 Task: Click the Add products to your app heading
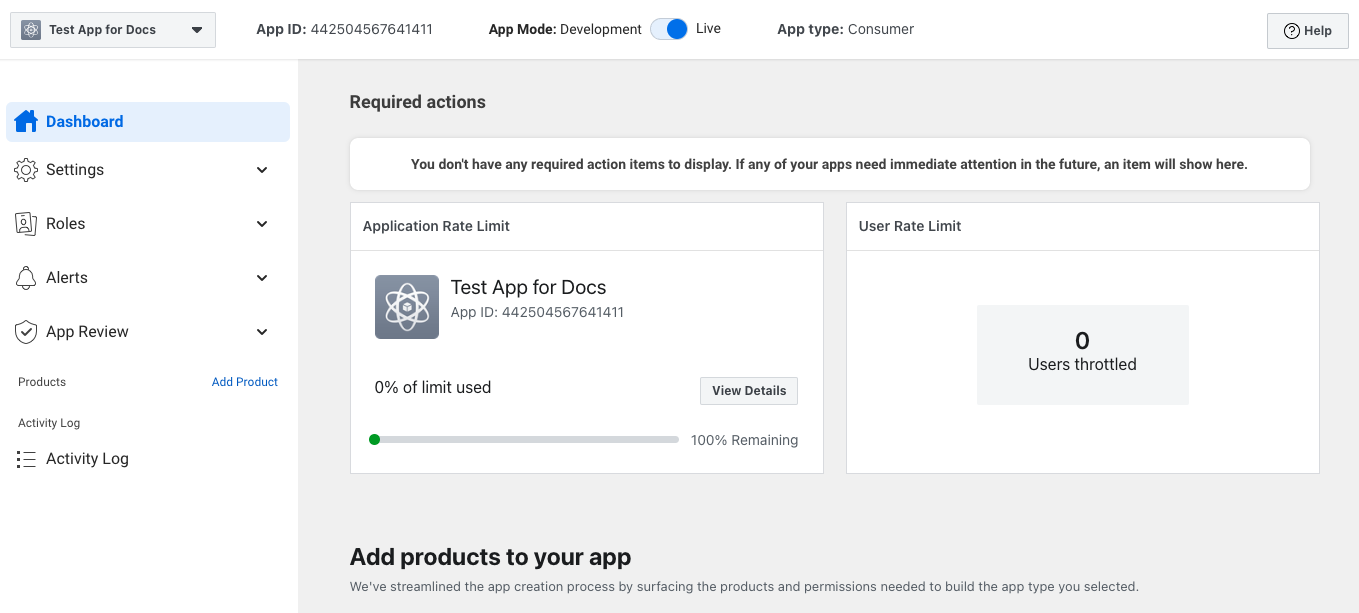(x=491, y=557)
